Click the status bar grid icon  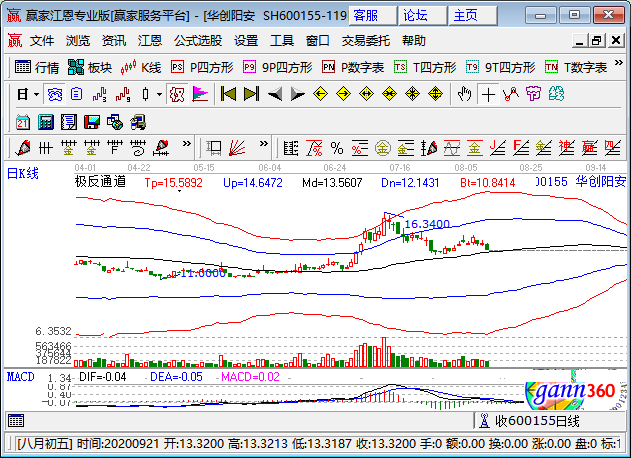(16, 421)
